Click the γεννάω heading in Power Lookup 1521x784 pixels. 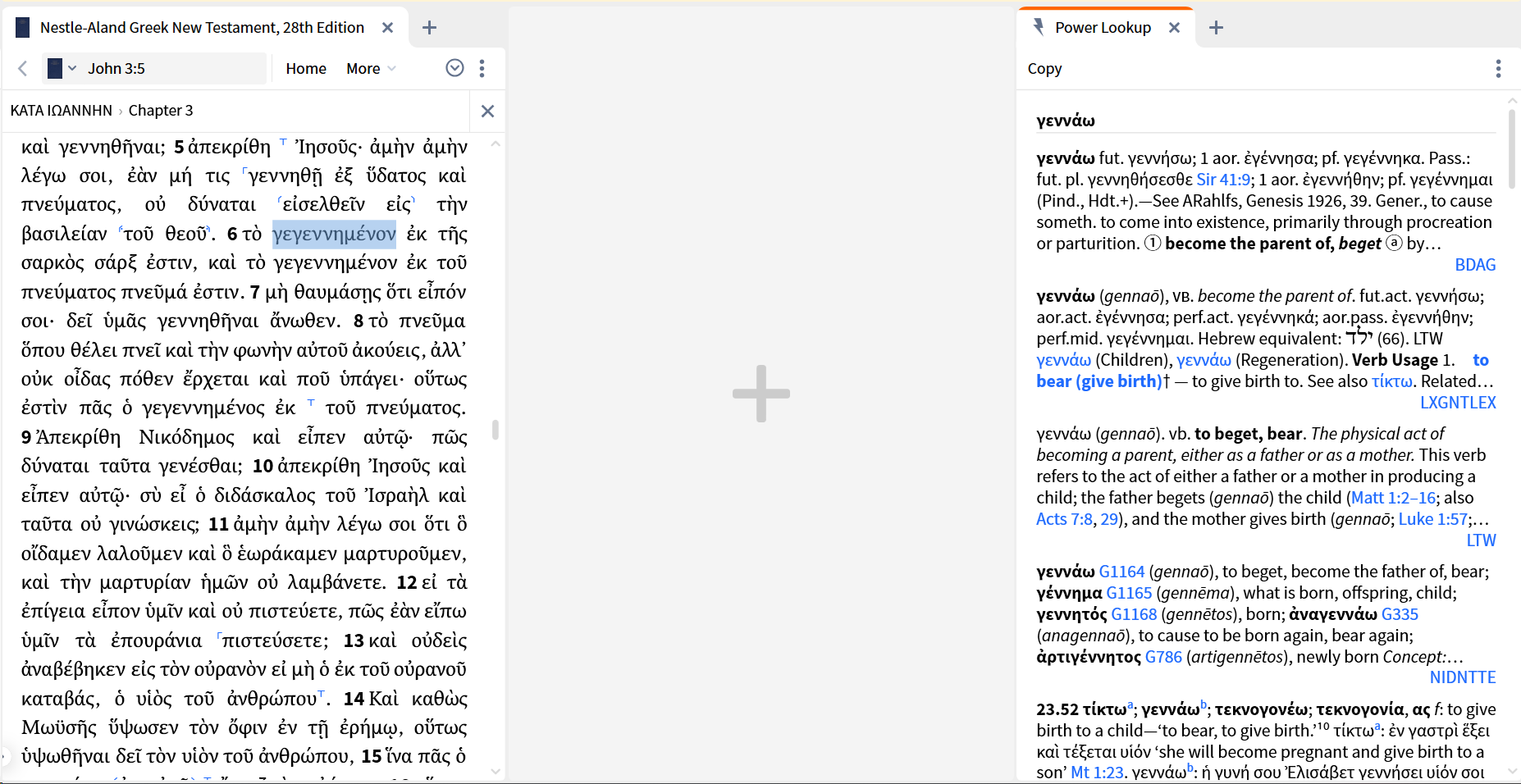pyautogui.click(x=1065, y=121)
